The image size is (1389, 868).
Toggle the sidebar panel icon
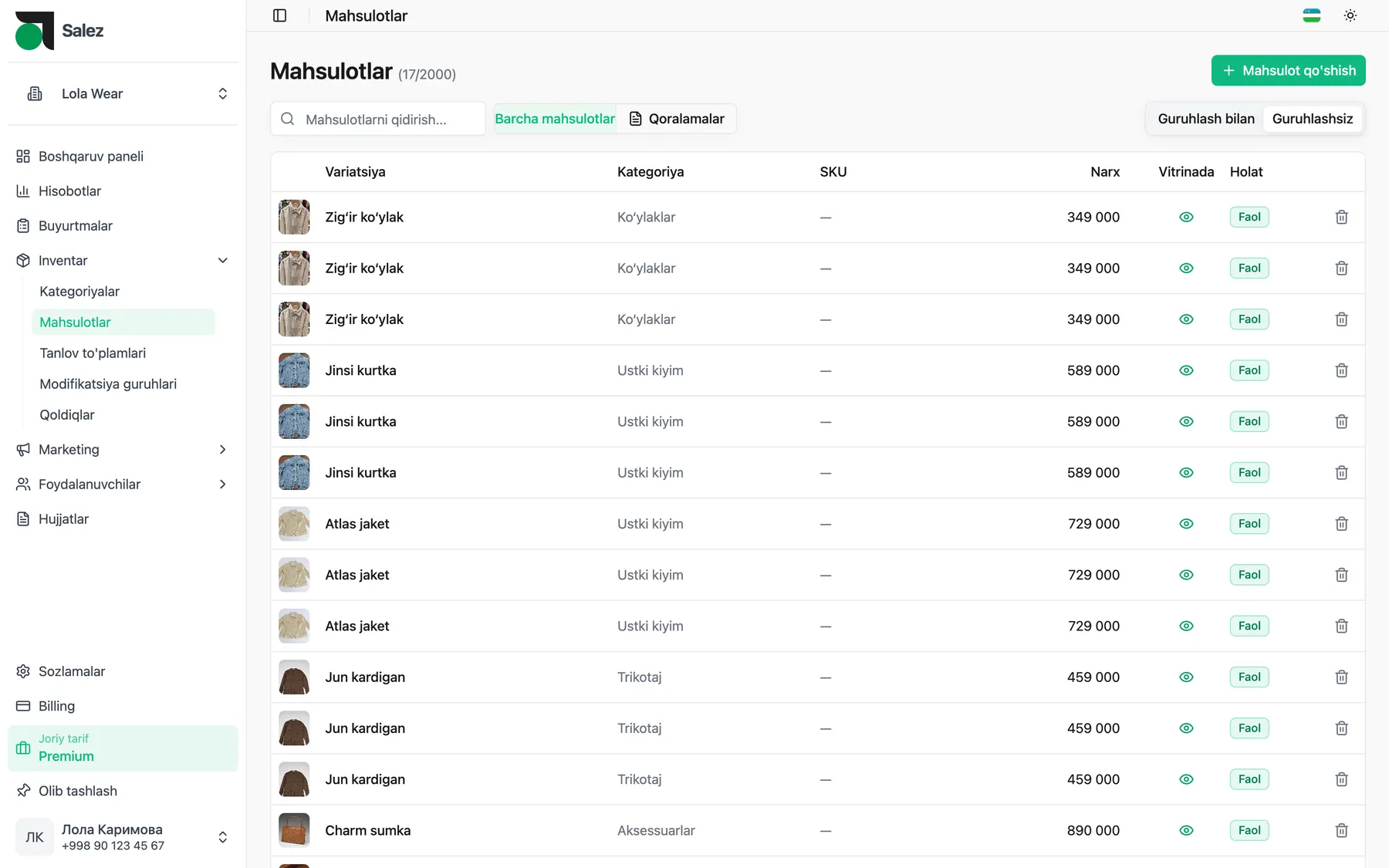(279, 15)
